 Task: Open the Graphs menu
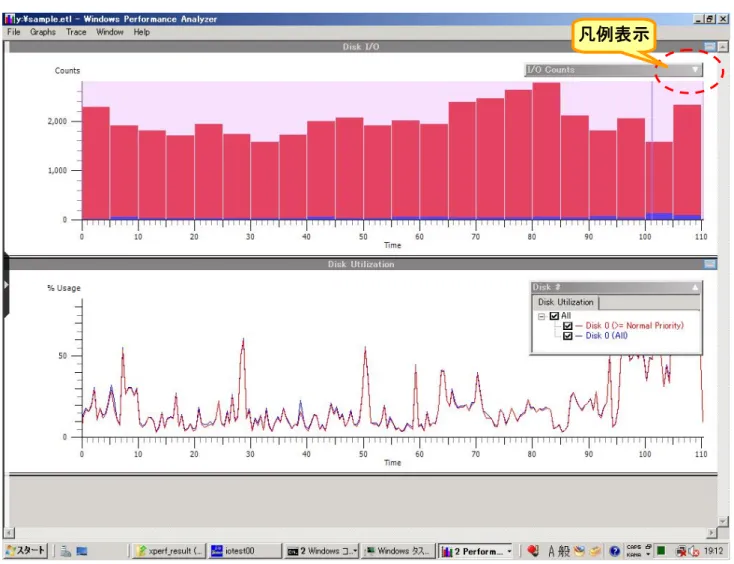43,32
